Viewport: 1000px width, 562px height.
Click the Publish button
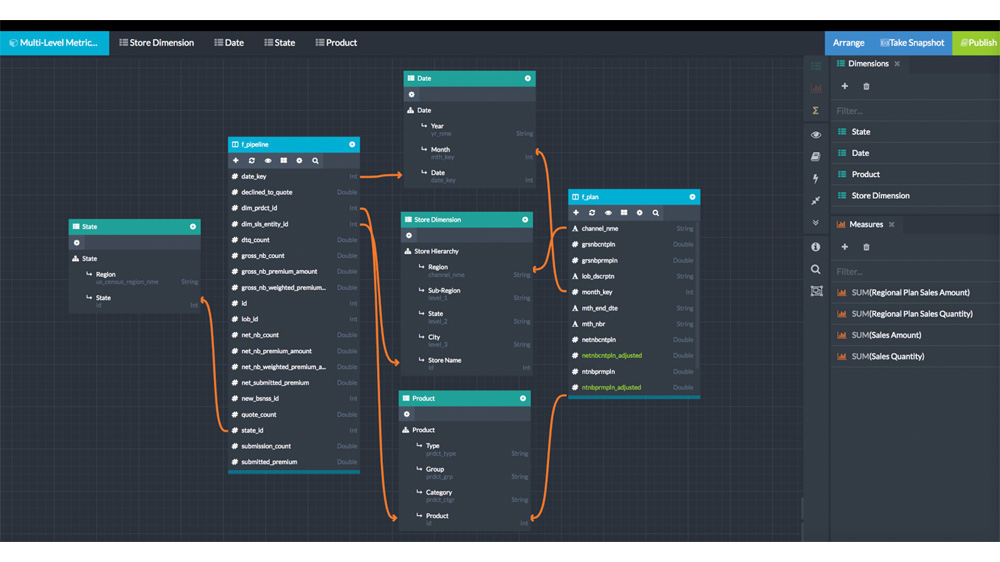tap(976, 43)
